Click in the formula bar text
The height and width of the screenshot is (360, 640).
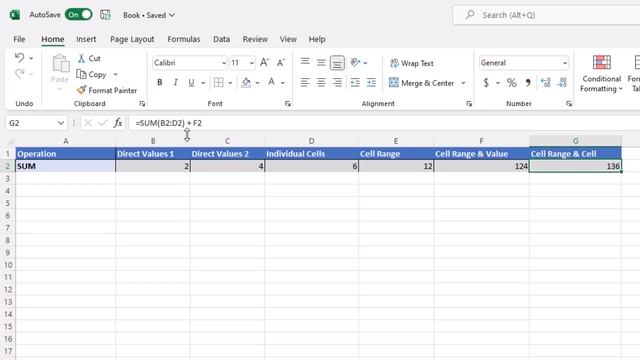pos(169,123)
